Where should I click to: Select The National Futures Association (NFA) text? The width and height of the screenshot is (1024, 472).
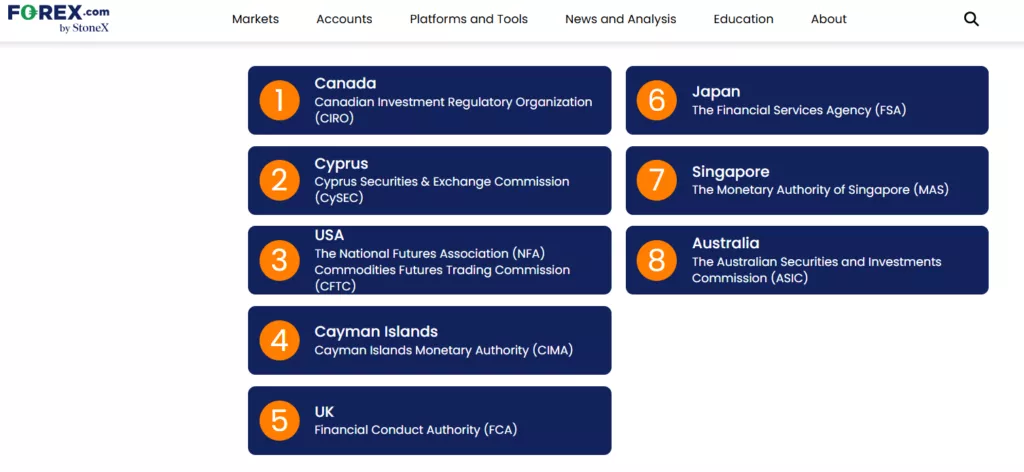coord(430,253)
